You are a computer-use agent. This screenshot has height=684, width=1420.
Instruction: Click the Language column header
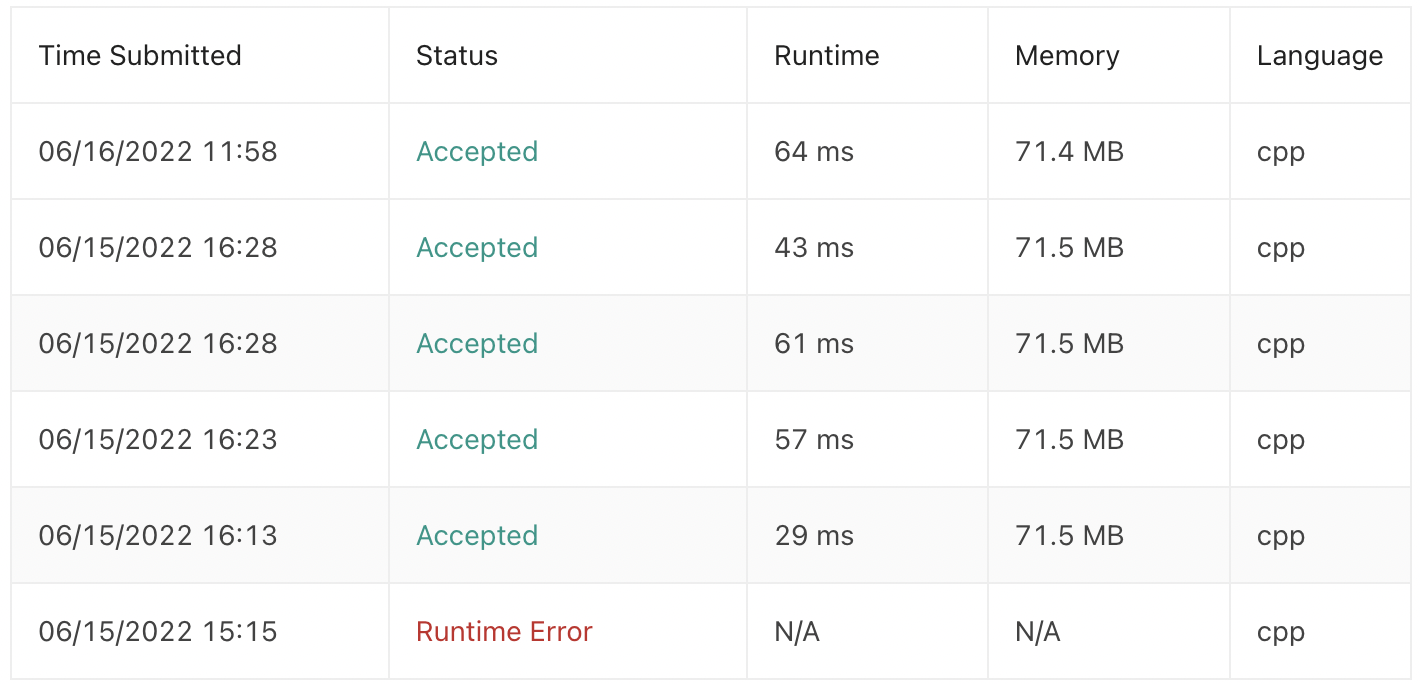pyautogui.click(x=1320, y=56)
